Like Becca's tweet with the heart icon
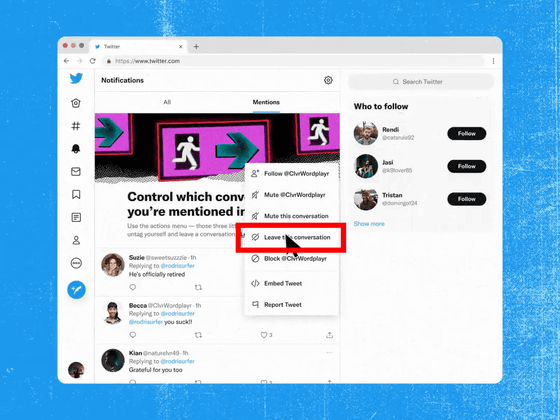The height and width of the screenshot is (420, 560). 264,335
